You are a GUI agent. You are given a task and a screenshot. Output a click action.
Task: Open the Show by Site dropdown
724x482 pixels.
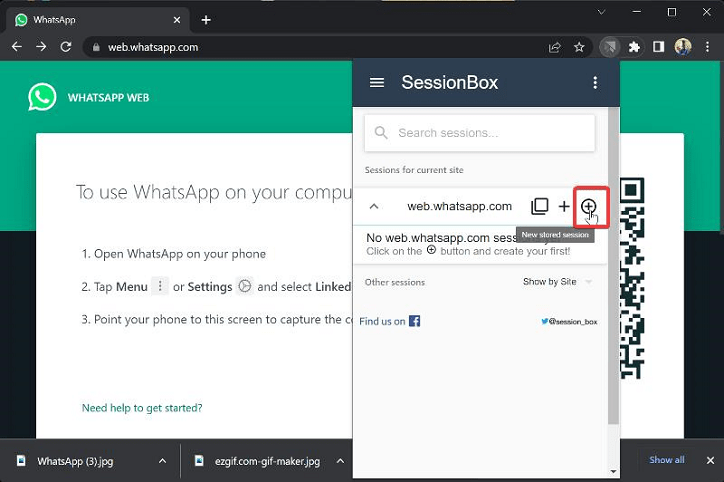pos(557,282)
